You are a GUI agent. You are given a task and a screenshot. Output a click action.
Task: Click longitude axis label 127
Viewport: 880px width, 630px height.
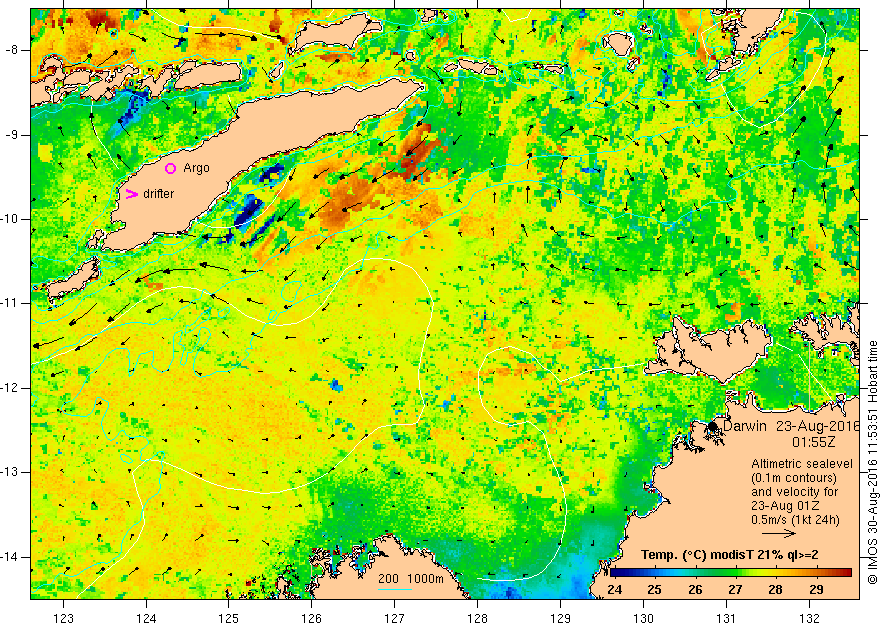(395, 619)
